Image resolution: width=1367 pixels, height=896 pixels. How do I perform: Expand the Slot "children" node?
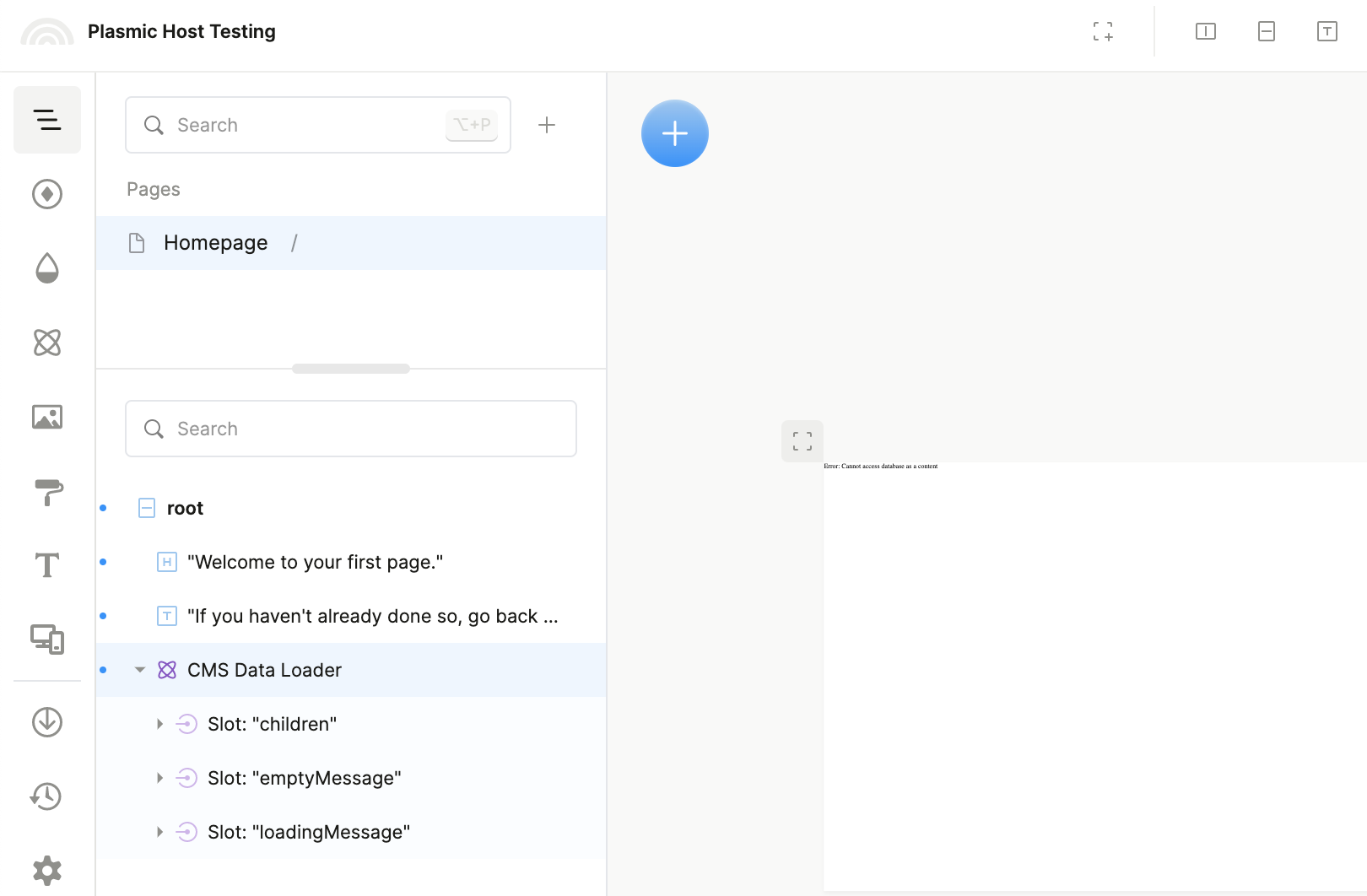[159, 724]
